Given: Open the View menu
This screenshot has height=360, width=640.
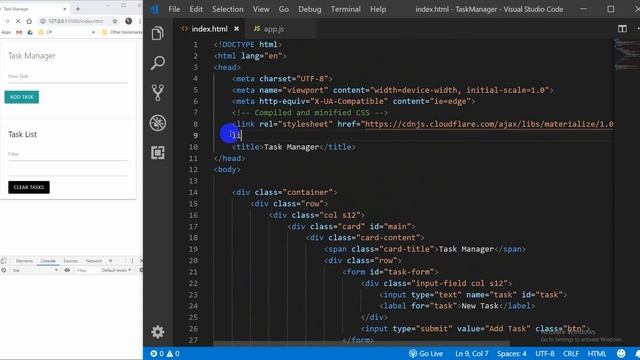Looking at the screenshot, I should click(261, 9).
